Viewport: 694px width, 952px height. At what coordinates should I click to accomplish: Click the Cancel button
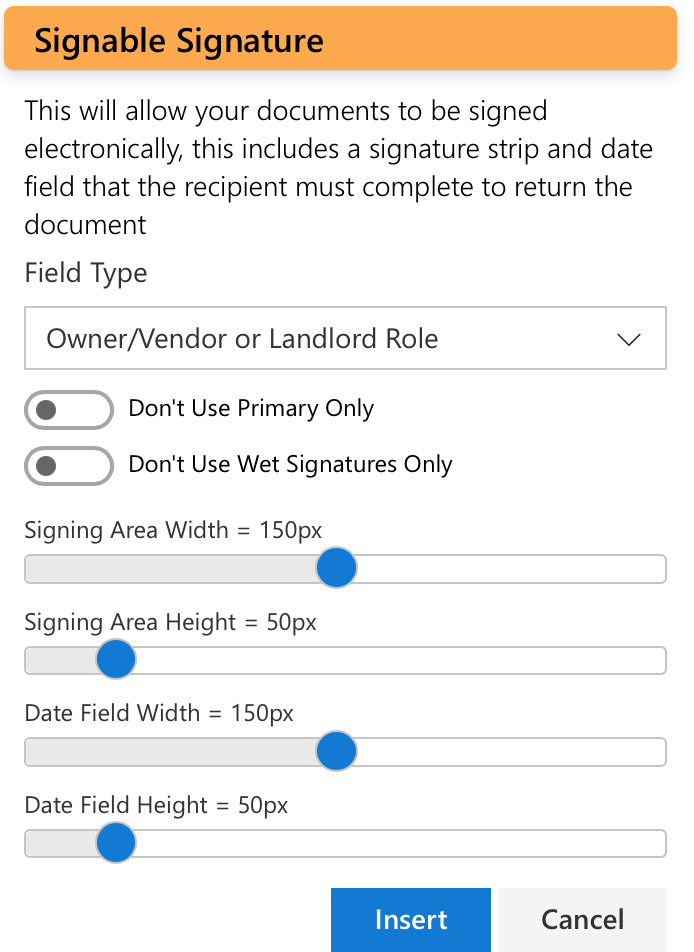click(583, 920)
